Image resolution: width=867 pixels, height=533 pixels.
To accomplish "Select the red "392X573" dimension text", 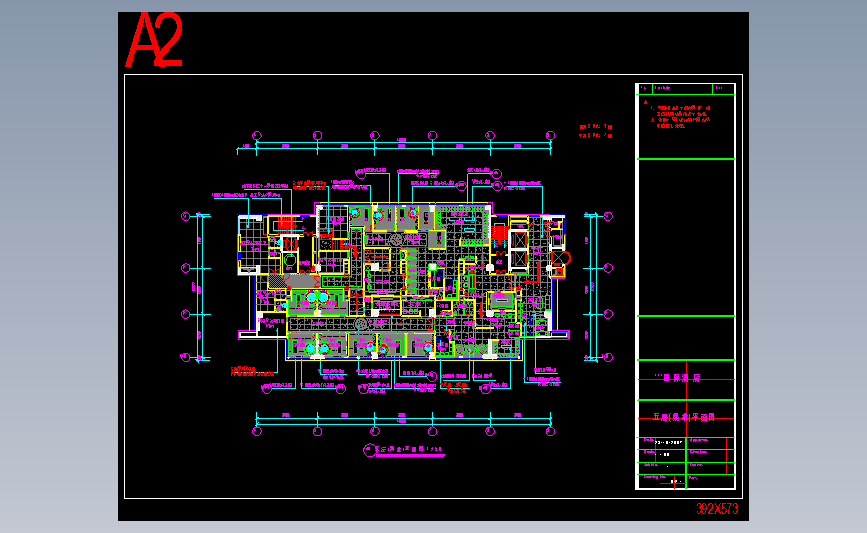I will (x=717, y=509).
